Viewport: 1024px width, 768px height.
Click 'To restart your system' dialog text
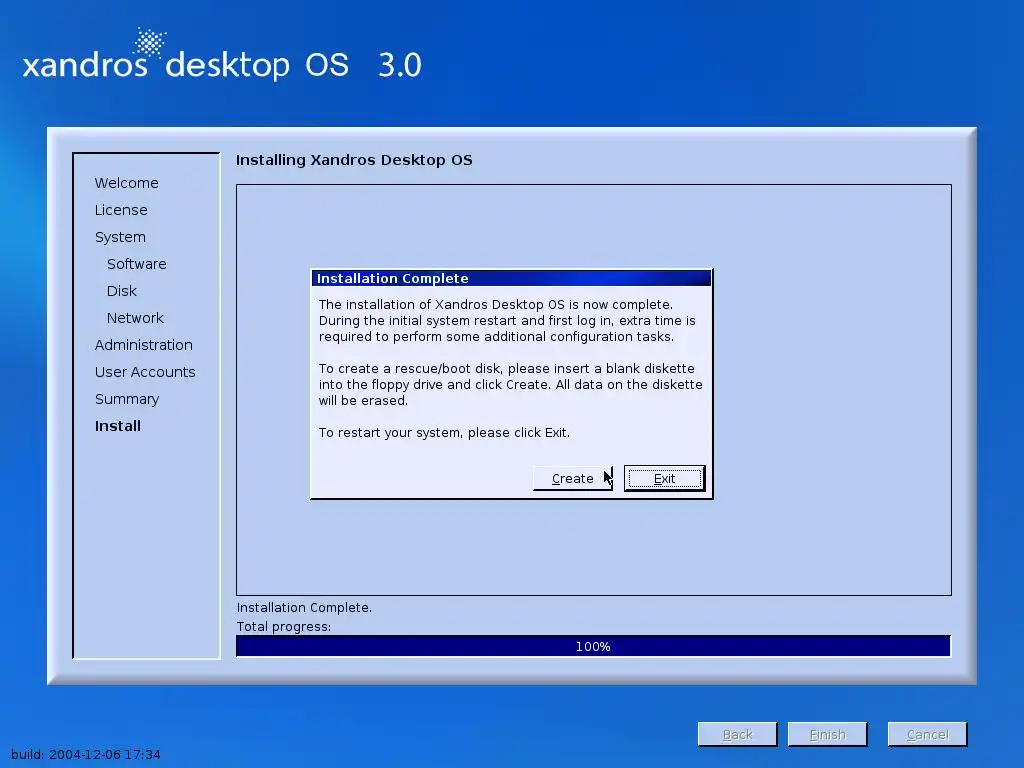coord(444,432)
